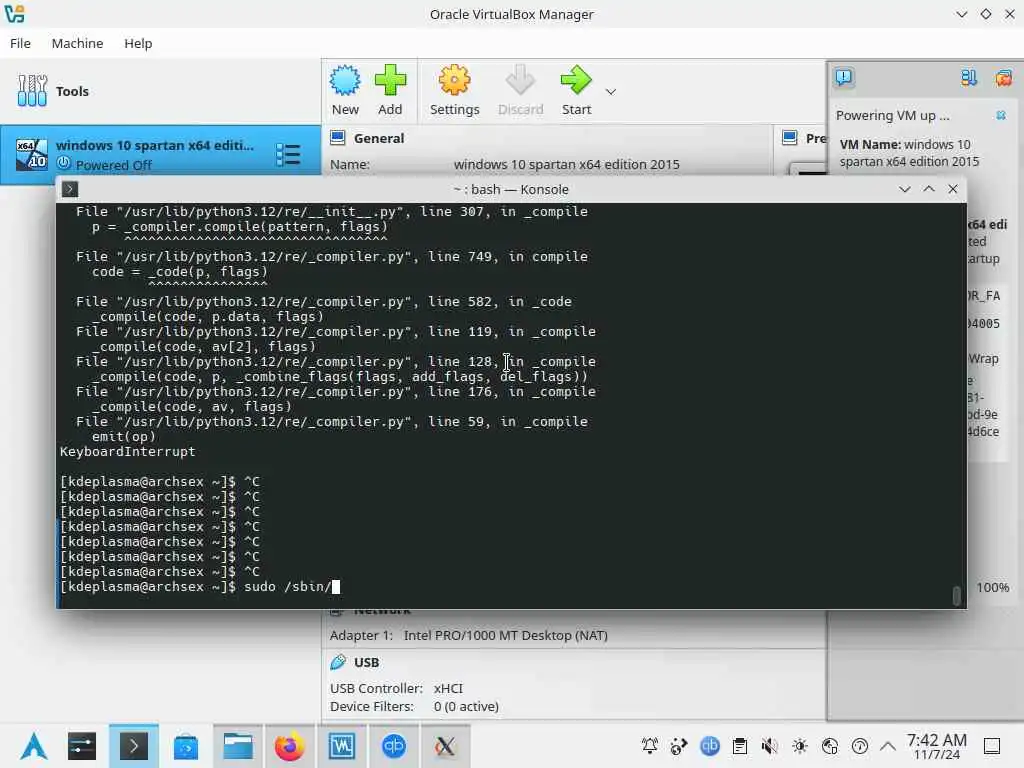Screen dimensions: 1024x768
Task: Click the show desktop button
Action: [x=992, y=746]
